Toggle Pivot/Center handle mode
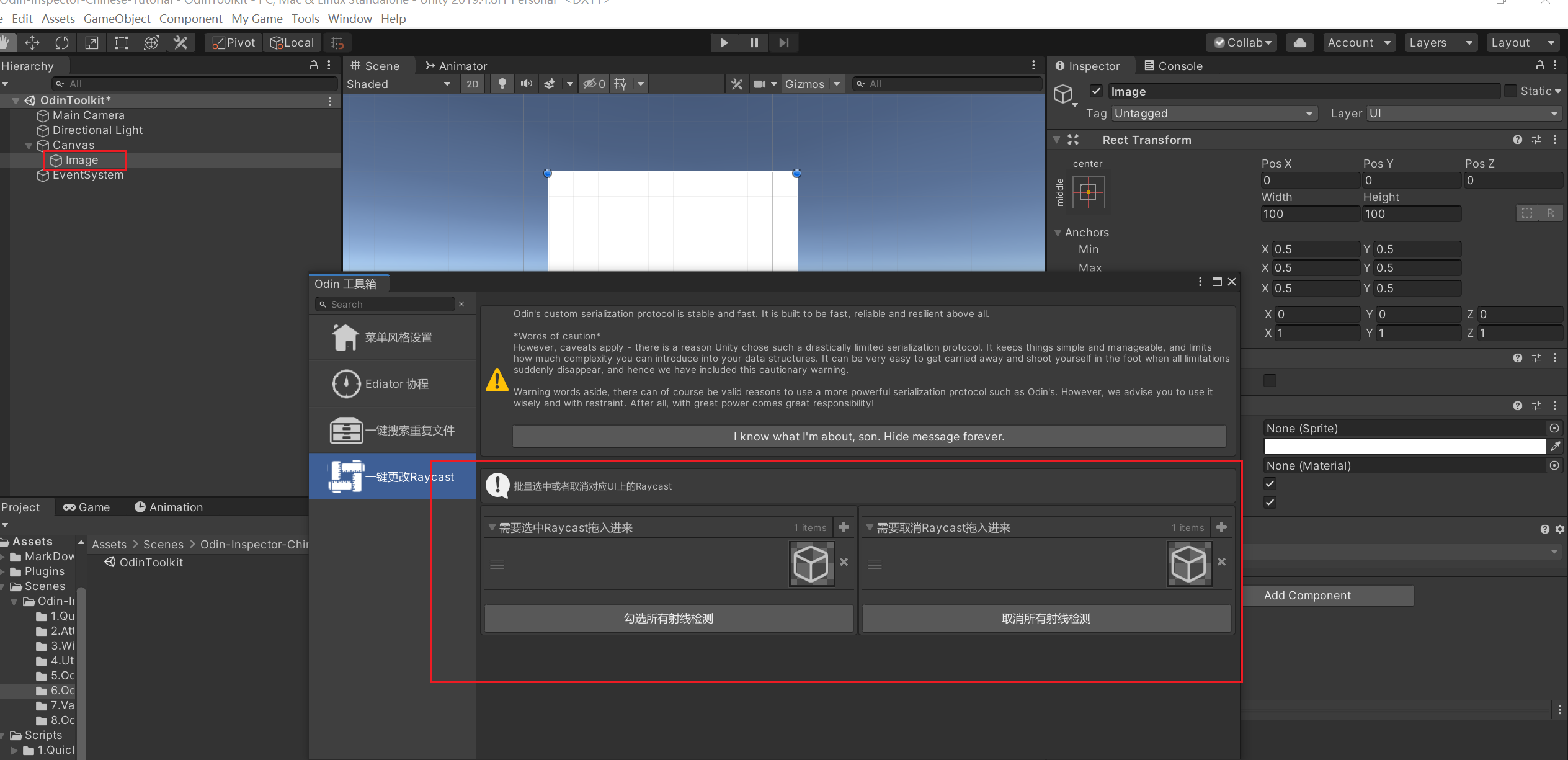1568x760 pixels. (233, 43)
